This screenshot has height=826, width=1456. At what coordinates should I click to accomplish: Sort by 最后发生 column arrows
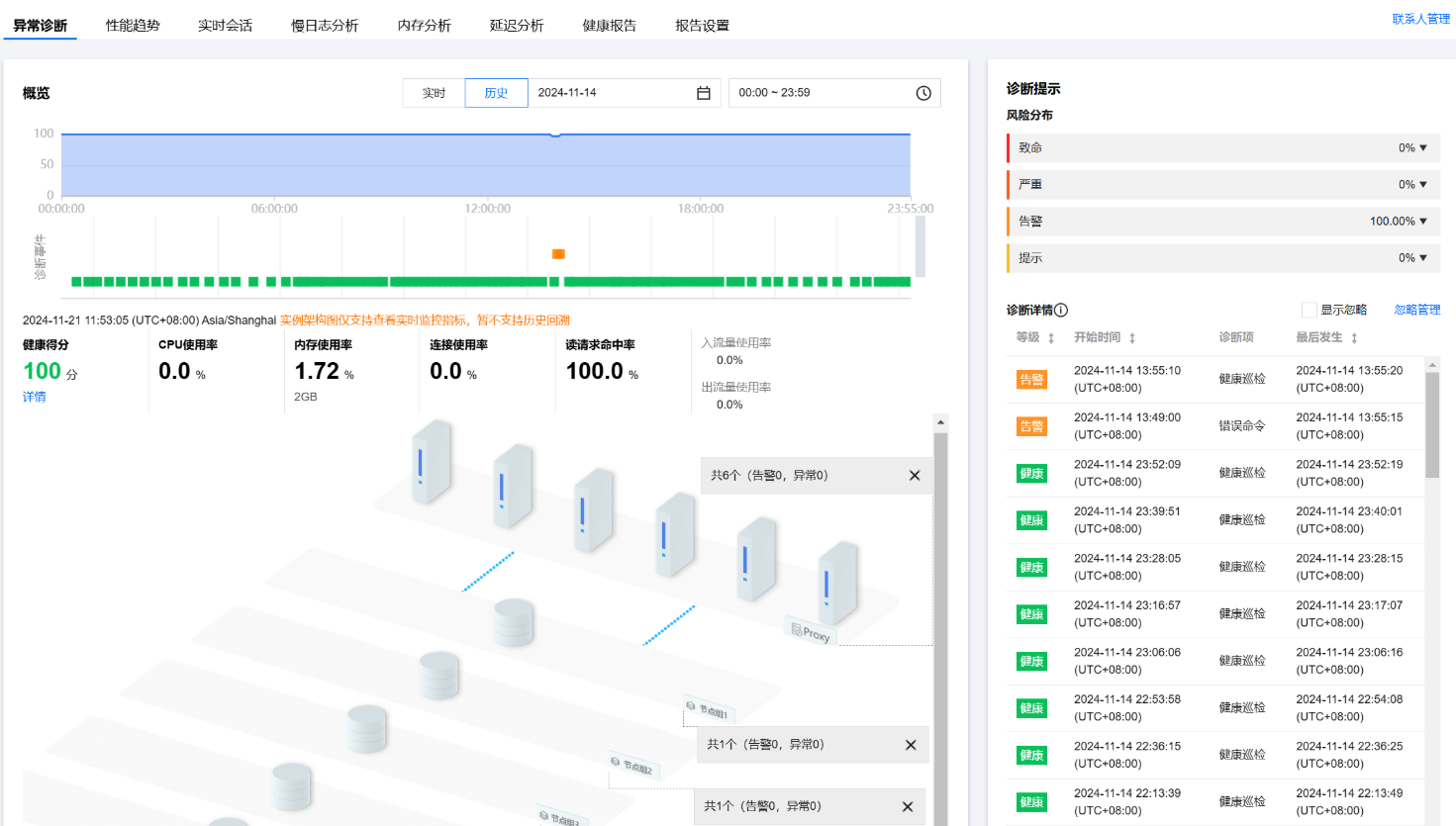pyautogui.click(x=1353, y=338)
